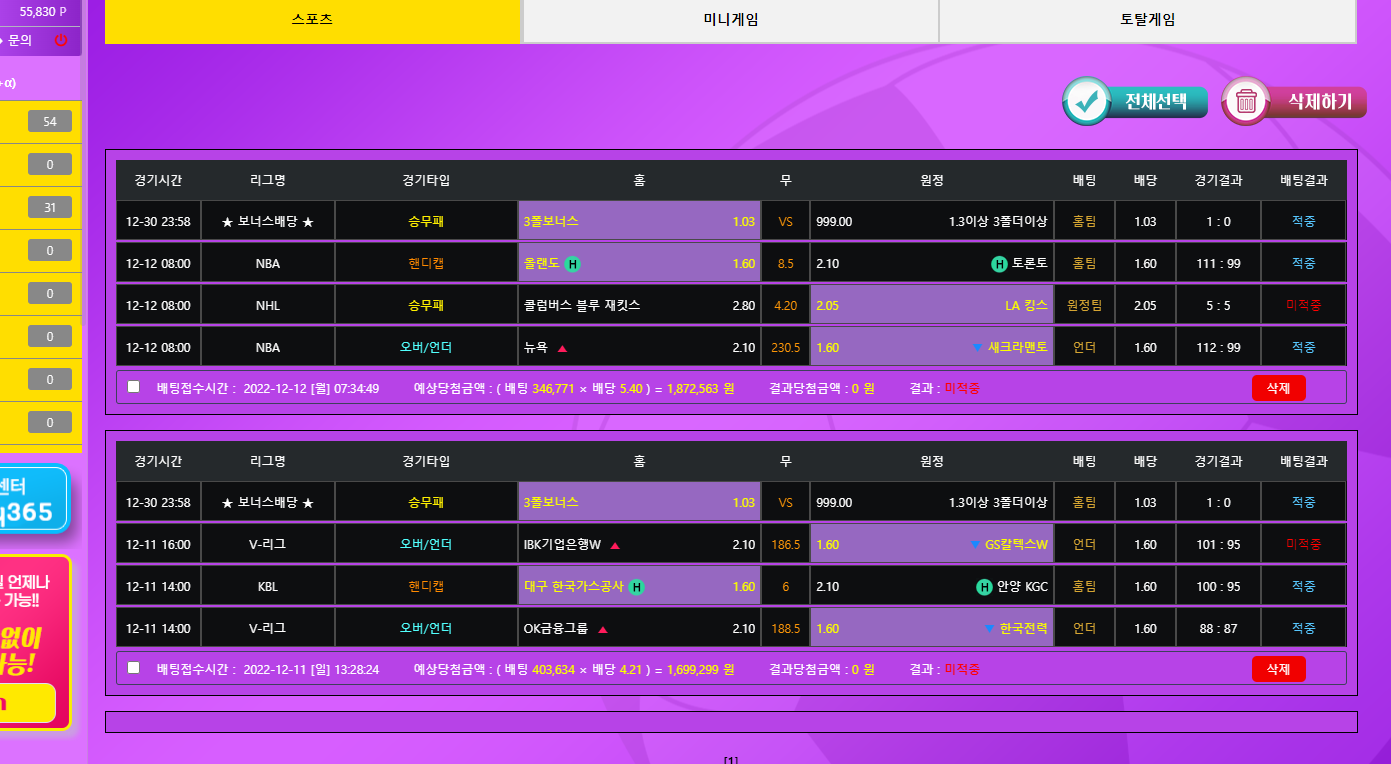Viewport: 1391px width, 764px height.
Task: Click the checkmark icon on 전체선택
Action: [1086, 101]
